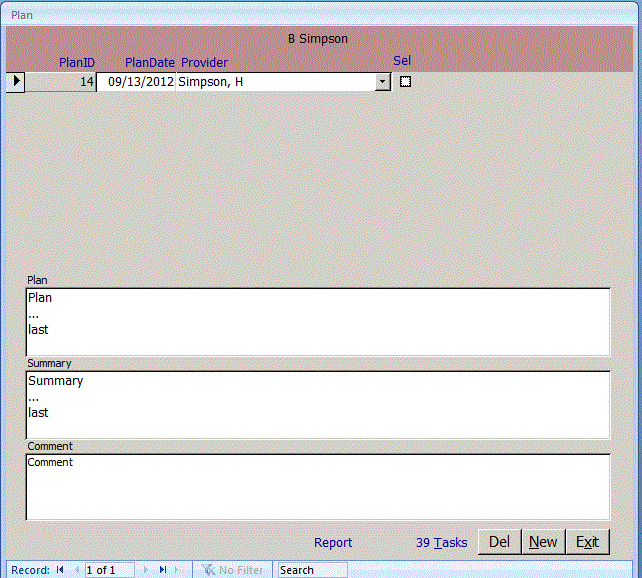The image size is (642, 578).
Task: Click the Summary label above the text box
Action: (x=49, y=363)
